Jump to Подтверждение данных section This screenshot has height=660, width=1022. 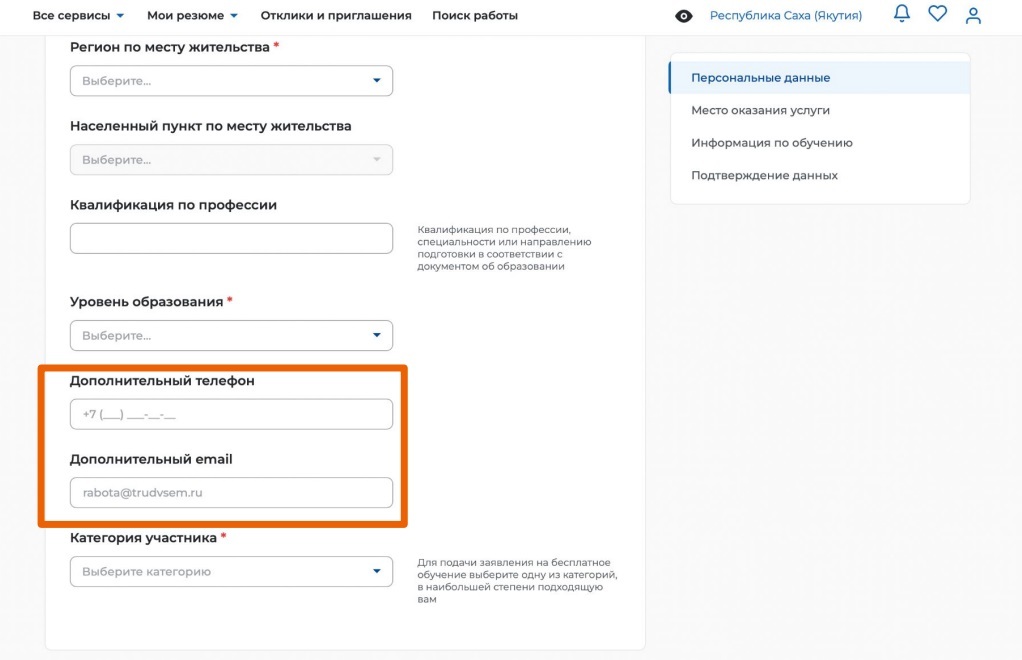click(x=764, y=175)
